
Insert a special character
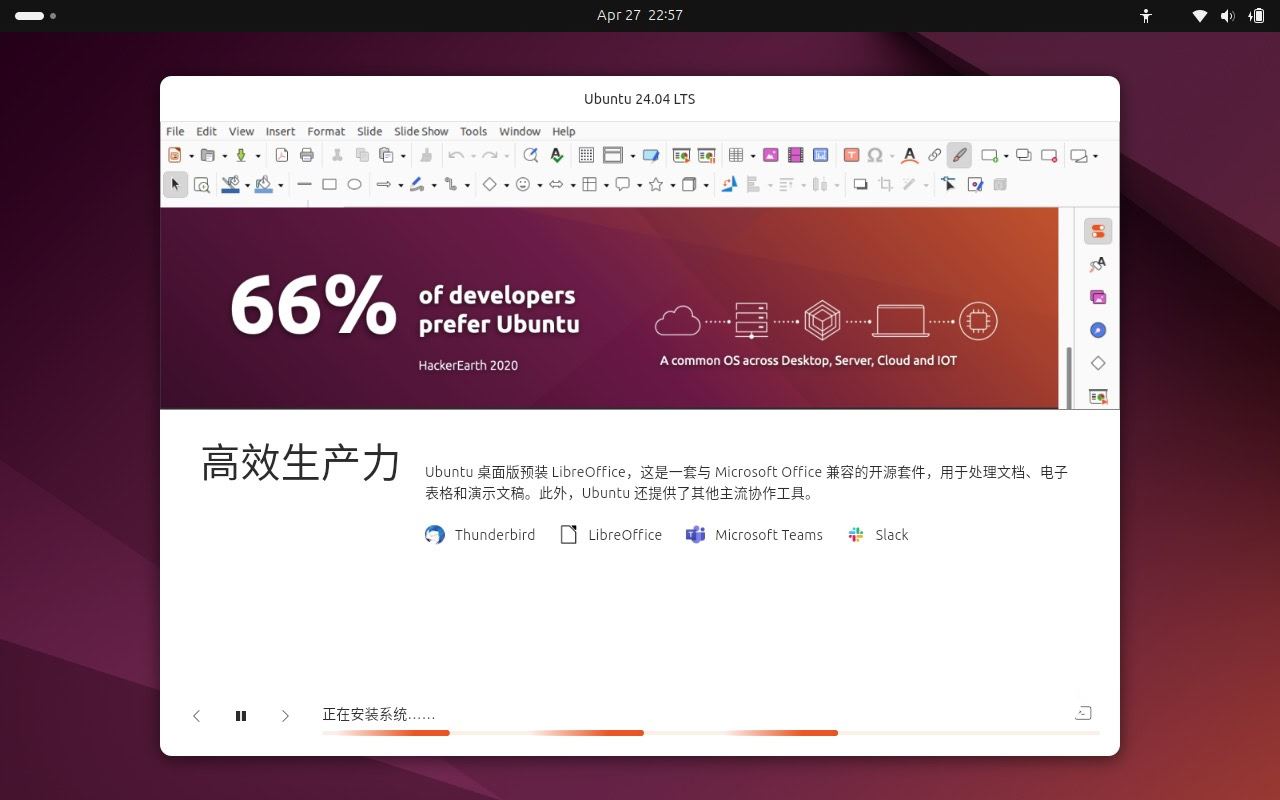875,155
